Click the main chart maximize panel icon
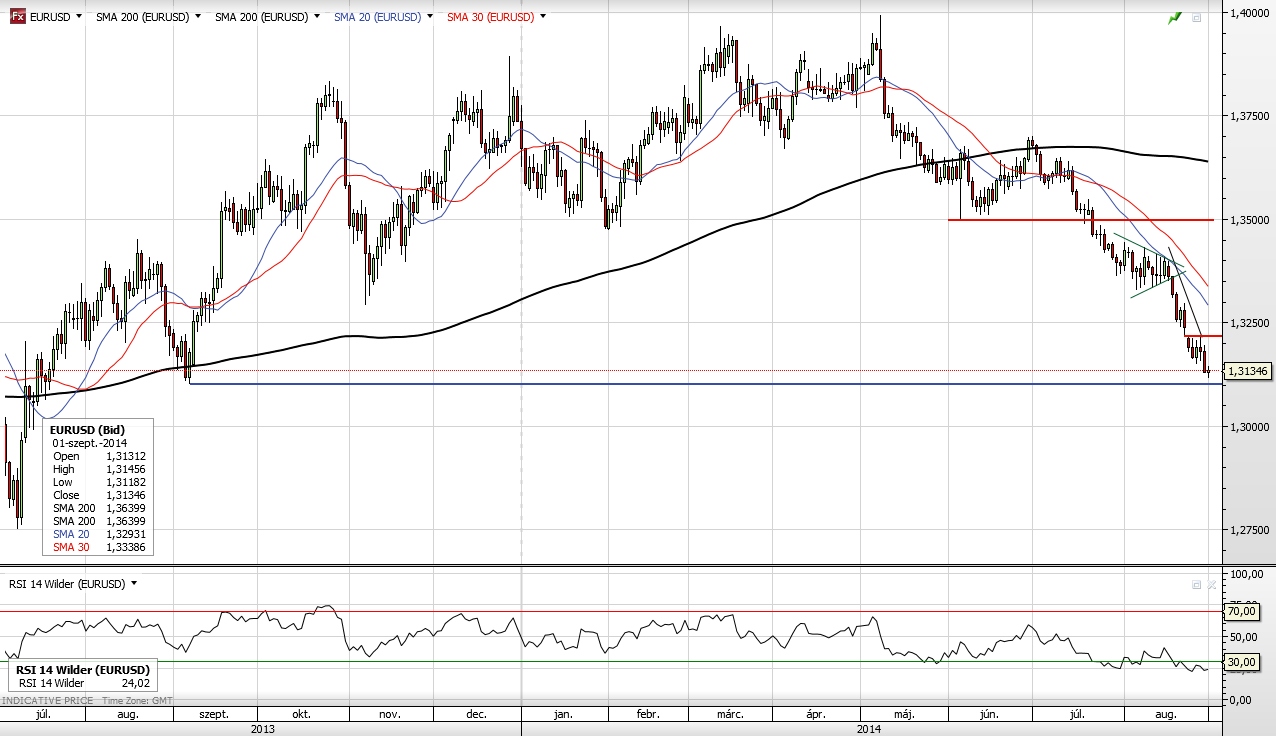1276x736 pixels. [x=1197, y=17]
